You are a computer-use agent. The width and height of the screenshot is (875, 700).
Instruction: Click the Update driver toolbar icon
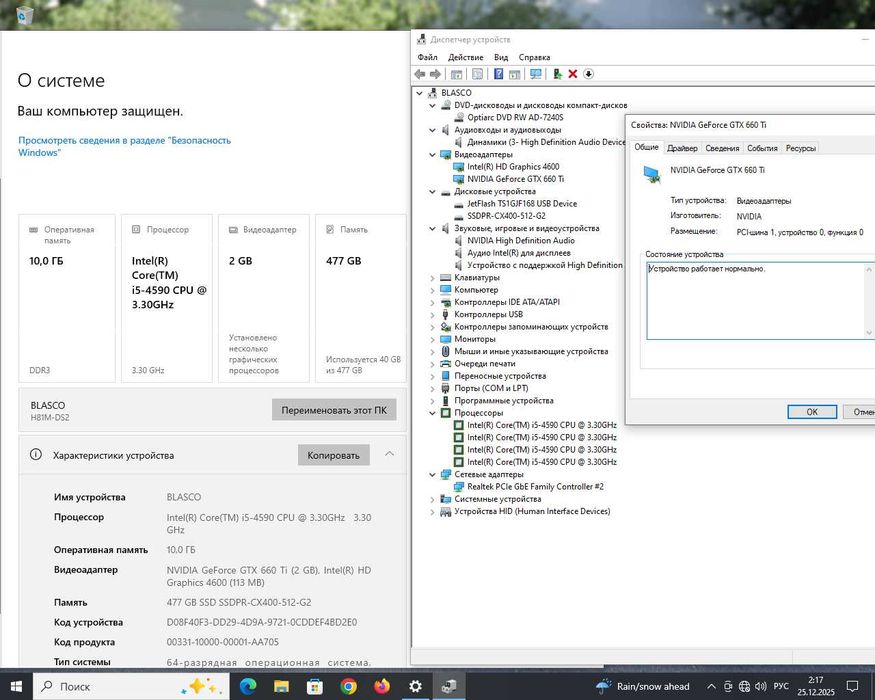[x=557, y=74]
